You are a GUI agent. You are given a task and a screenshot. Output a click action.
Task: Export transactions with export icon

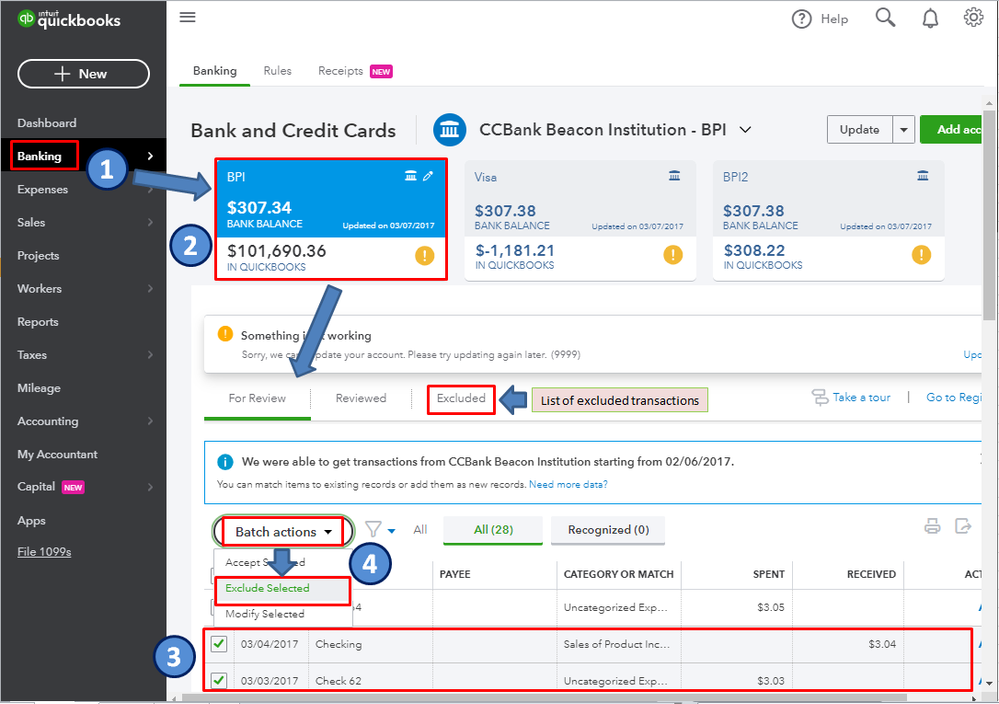click(x=963, y=526)
